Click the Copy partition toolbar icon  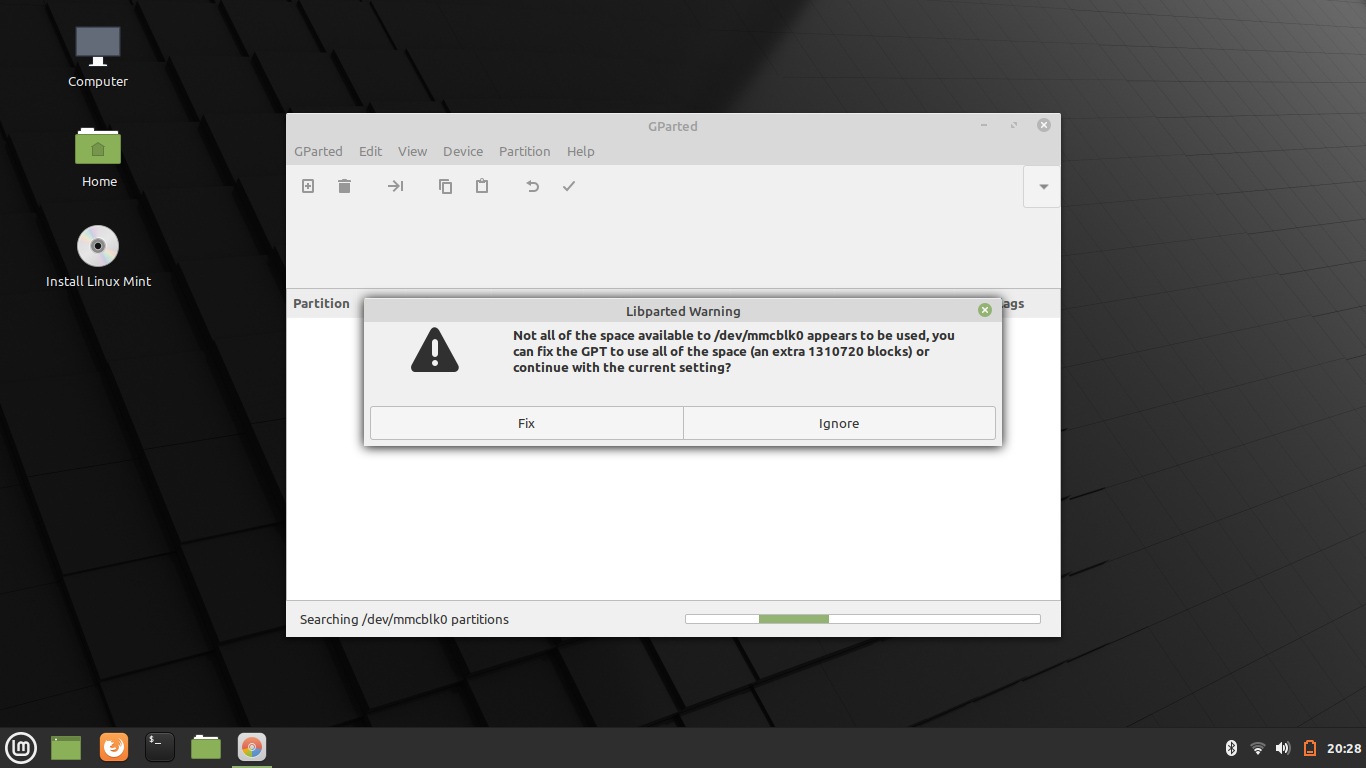point(446,186)
